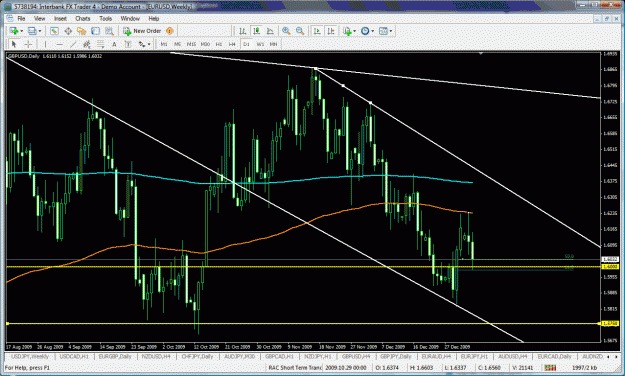This screenshot has width=625, height=376.
Task: Click the New Order button
Action: pos(142,31)
